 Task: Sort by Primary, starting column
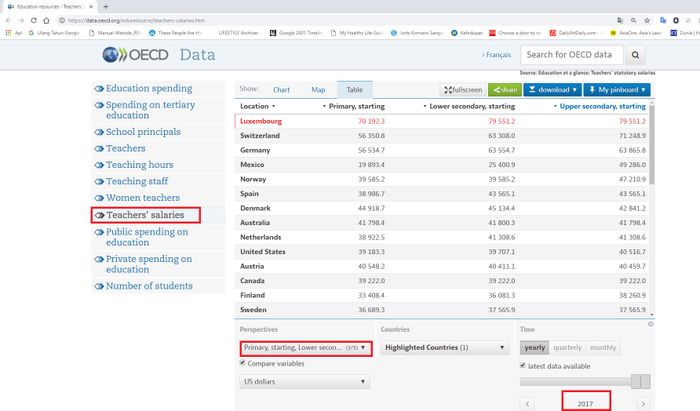tap(354, 106)
